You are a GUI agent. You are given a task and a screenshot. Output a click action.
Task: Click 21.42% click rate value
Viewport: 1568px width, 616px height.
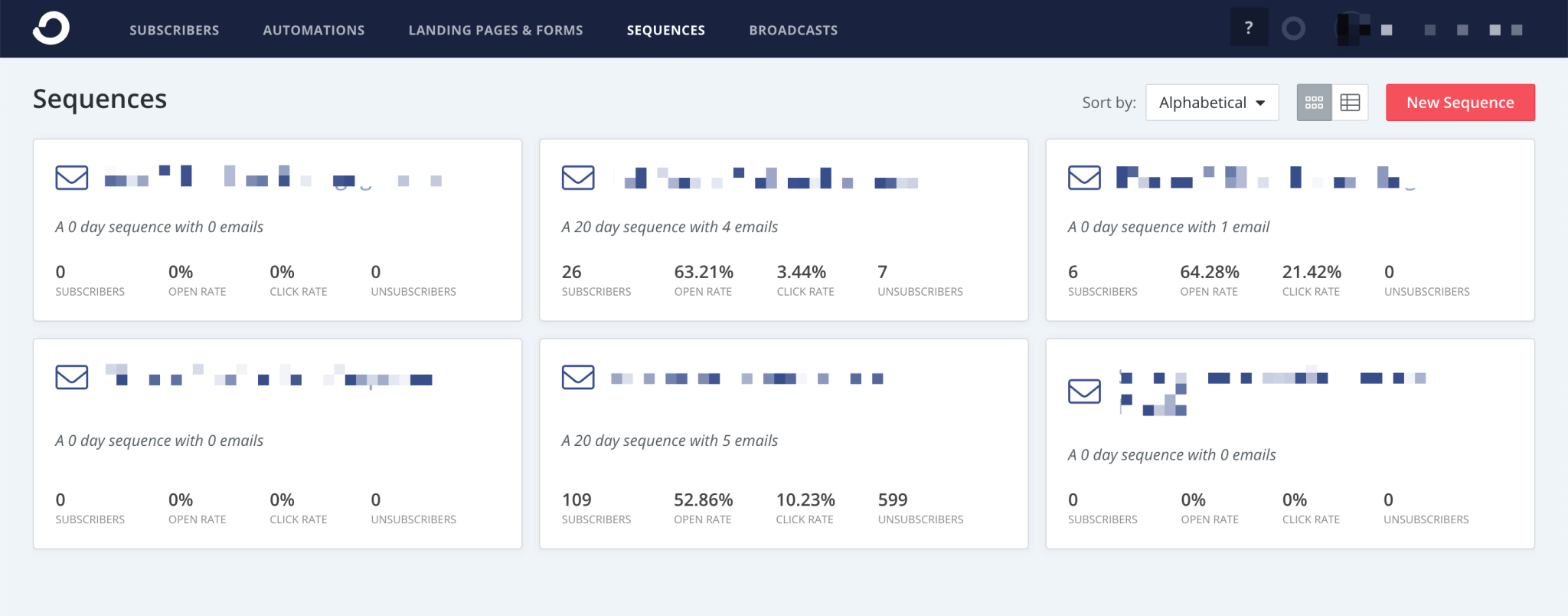[1312, 272]
